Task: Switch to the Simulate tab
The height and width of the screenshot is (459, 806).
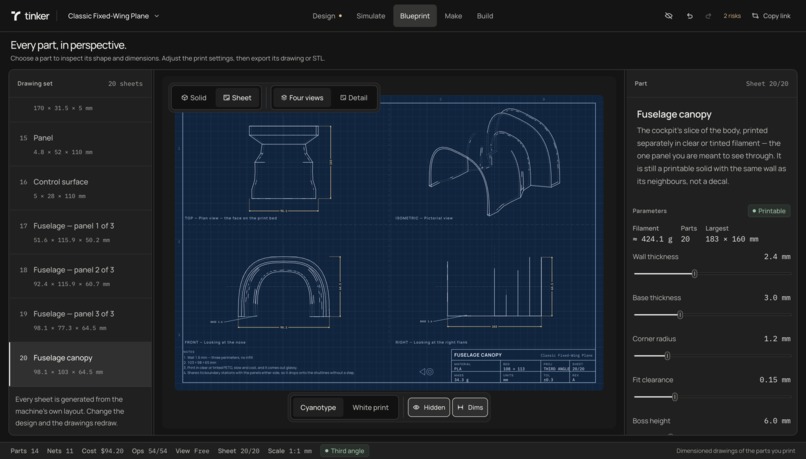Action: [x=371, y=16]
